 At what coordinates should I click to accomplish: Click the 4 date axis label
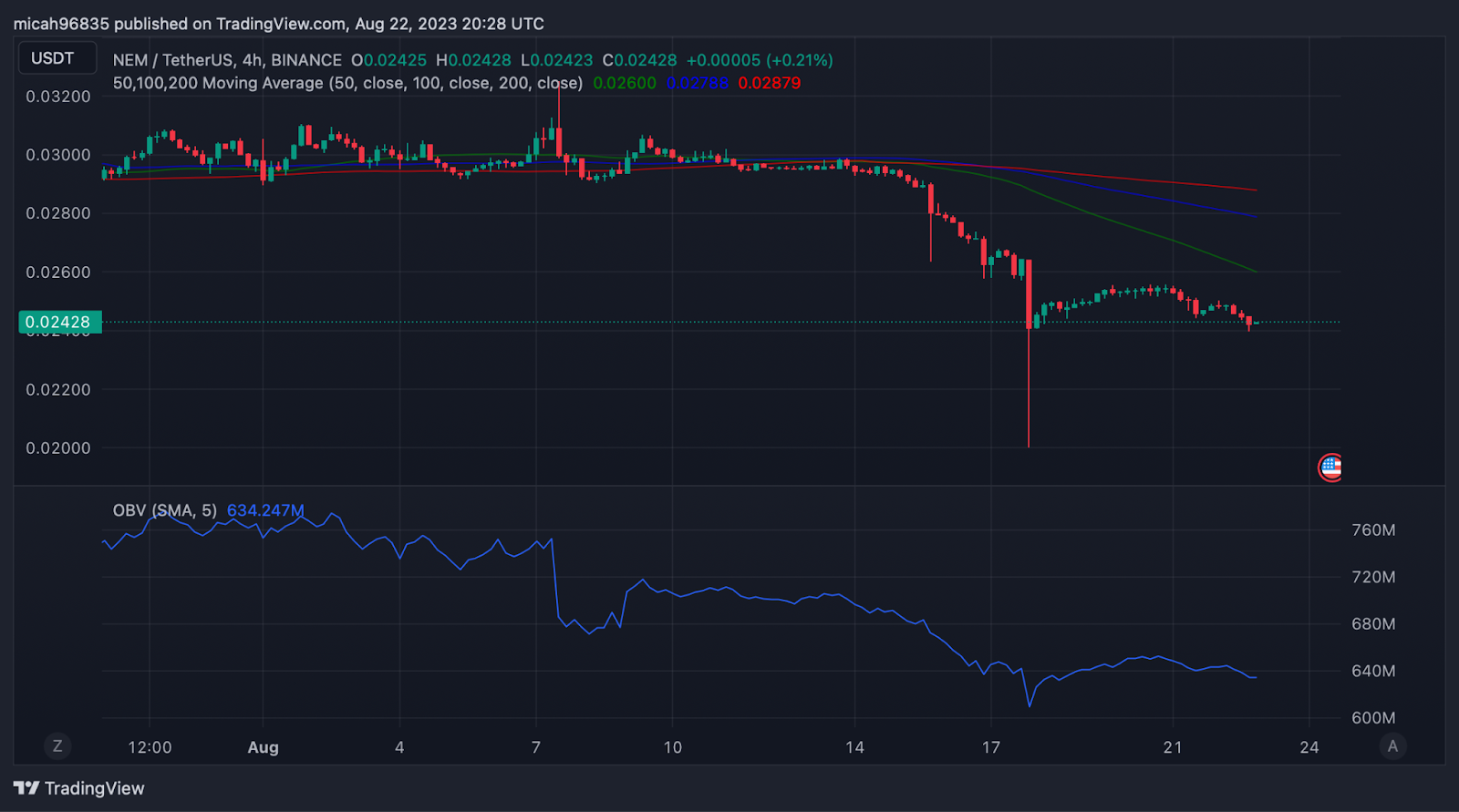coord(399,747)
